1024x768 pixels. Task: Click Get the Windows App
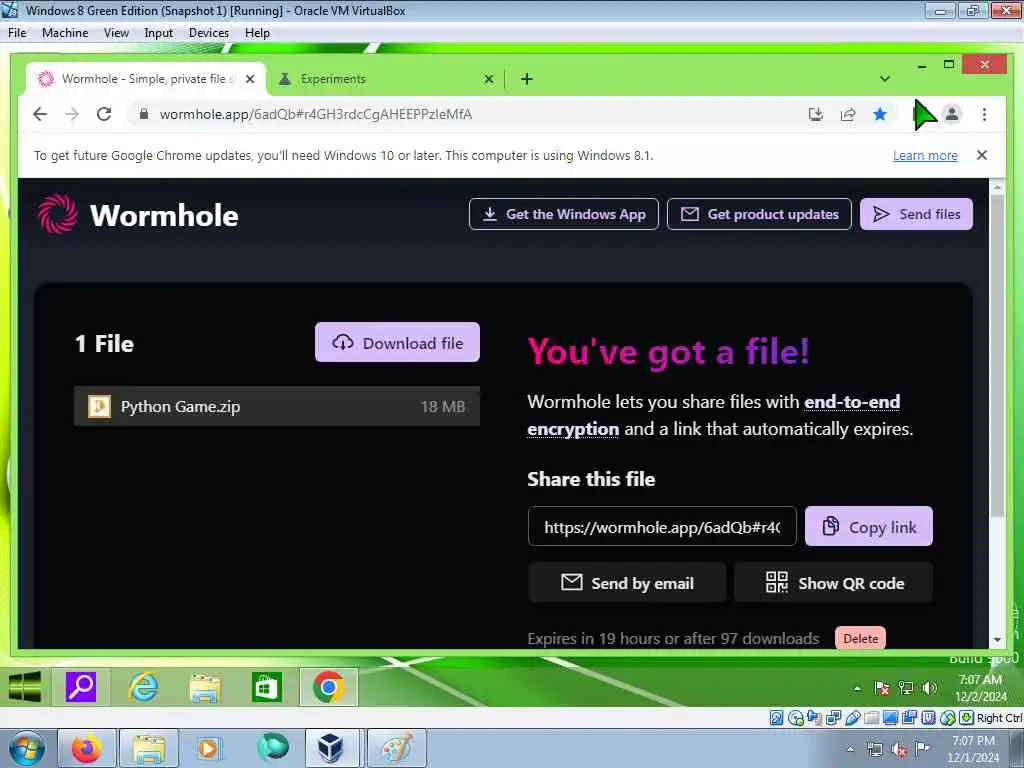coord(564,214)
